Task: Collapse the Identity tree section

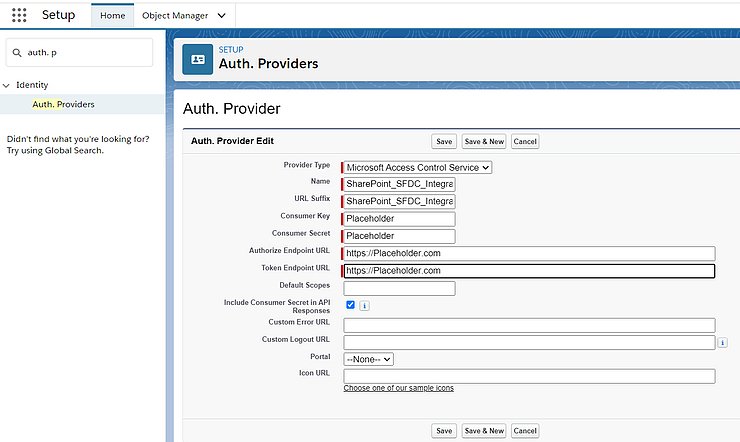Action: point(7,85)
